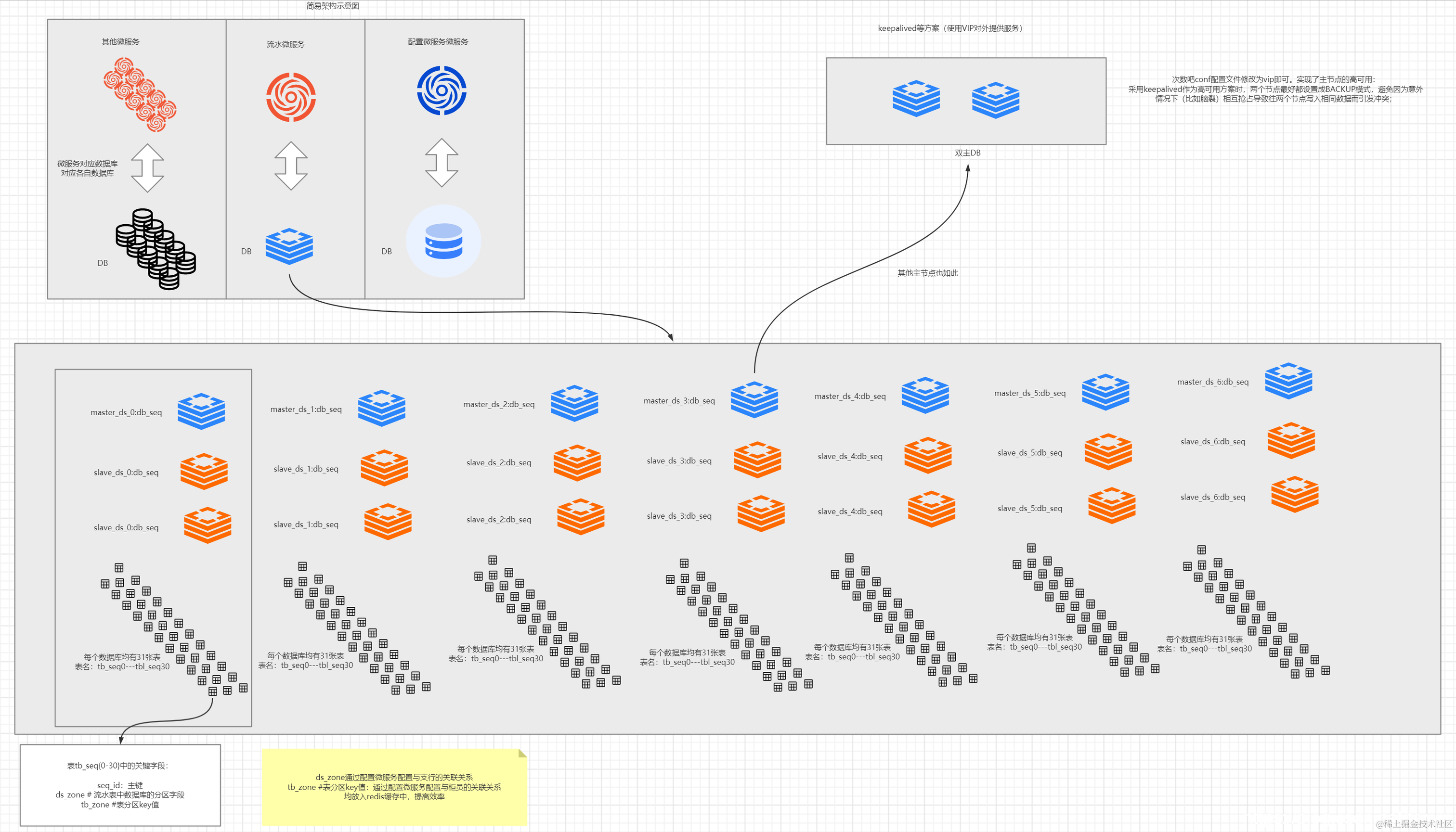Select upper orange slave_ds_5 database icon

(1108, 451)
